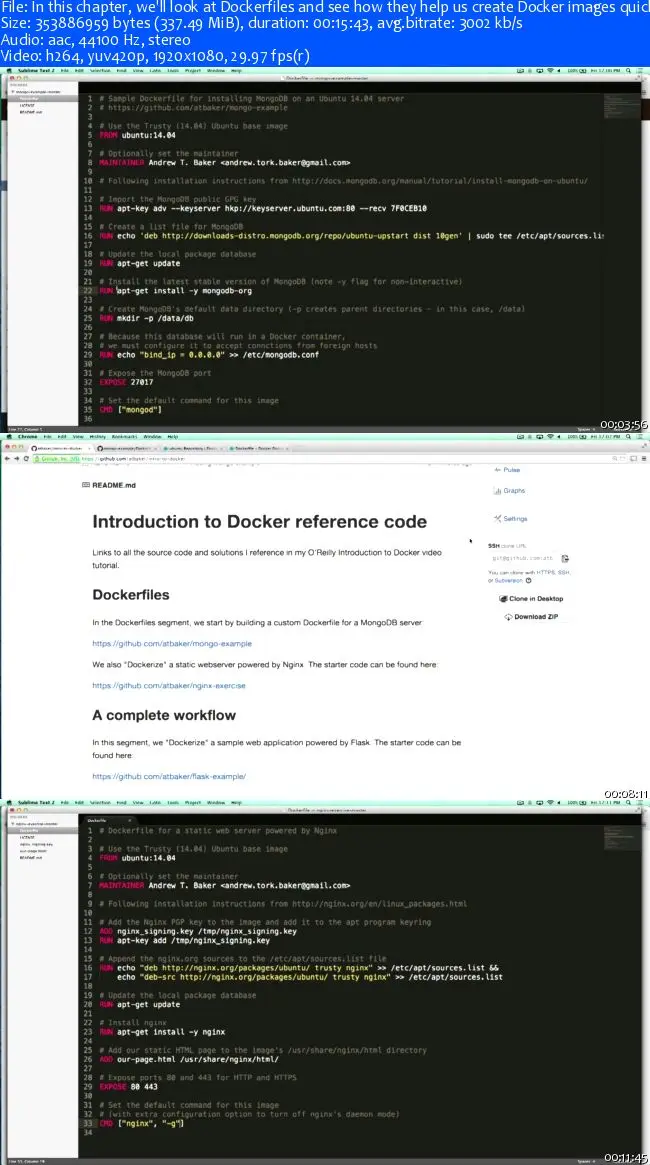650x1165 pixels.
Task: Click the Subversion clone option link
Action: (x=507, y=580)
